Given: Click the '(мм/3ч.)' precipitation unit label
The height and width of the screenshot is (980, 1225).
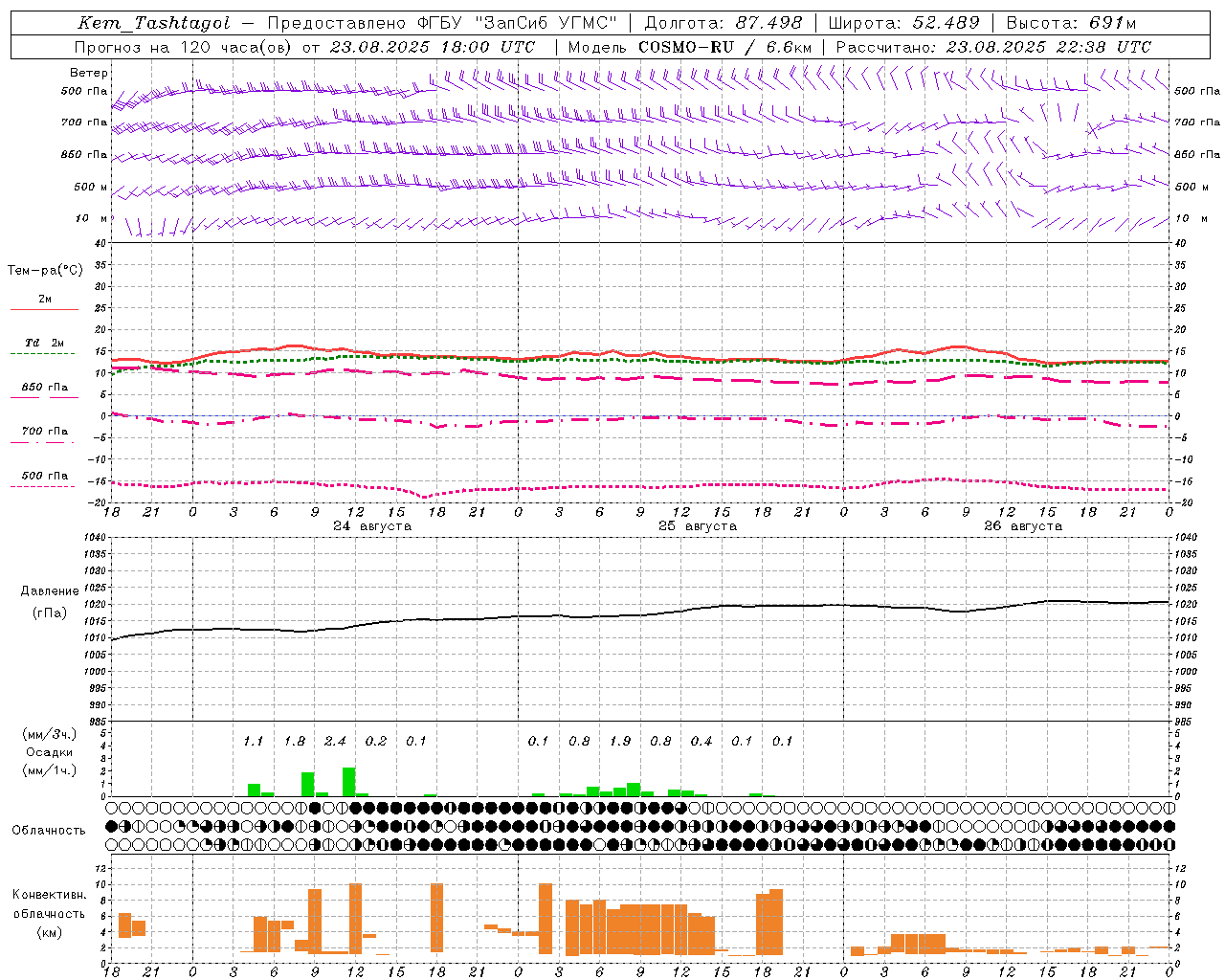Looking at the screenshot, I should (49, 734).
